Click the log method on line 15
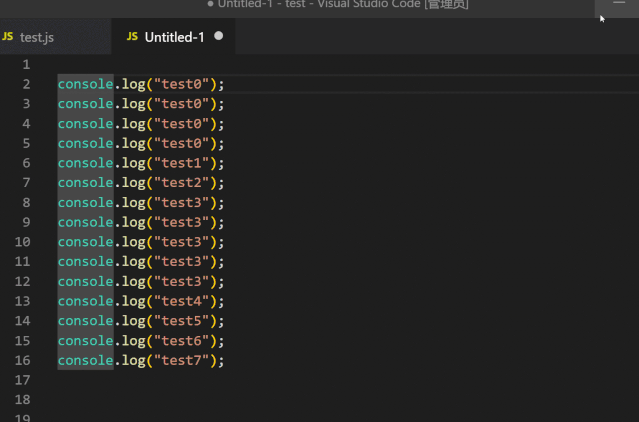This screenshot has height=422, width=639. coord(134,341)
